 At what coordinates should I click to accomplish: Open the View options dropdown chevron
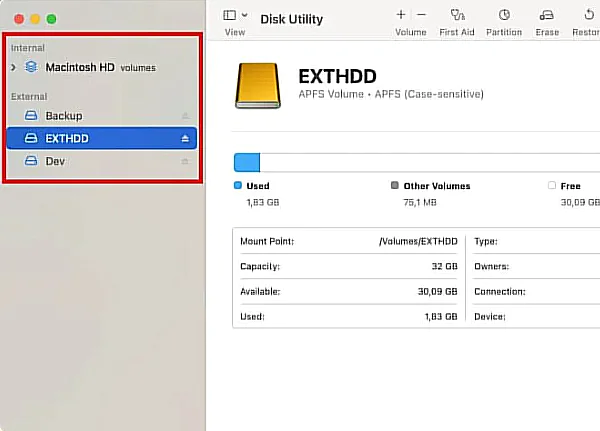[x=245, y=15]
